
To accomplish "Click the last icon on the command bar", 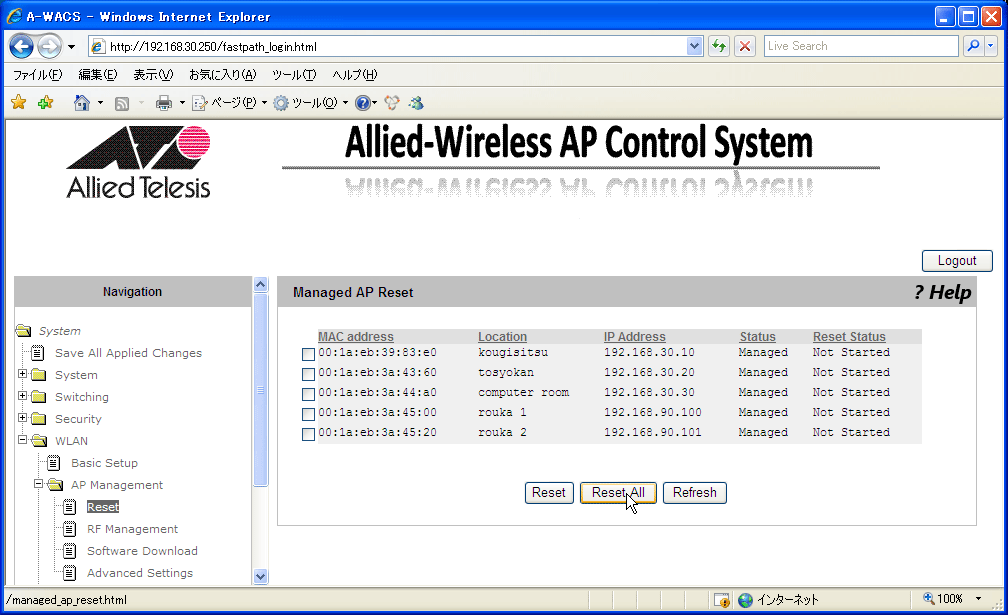I will (416, 103).
